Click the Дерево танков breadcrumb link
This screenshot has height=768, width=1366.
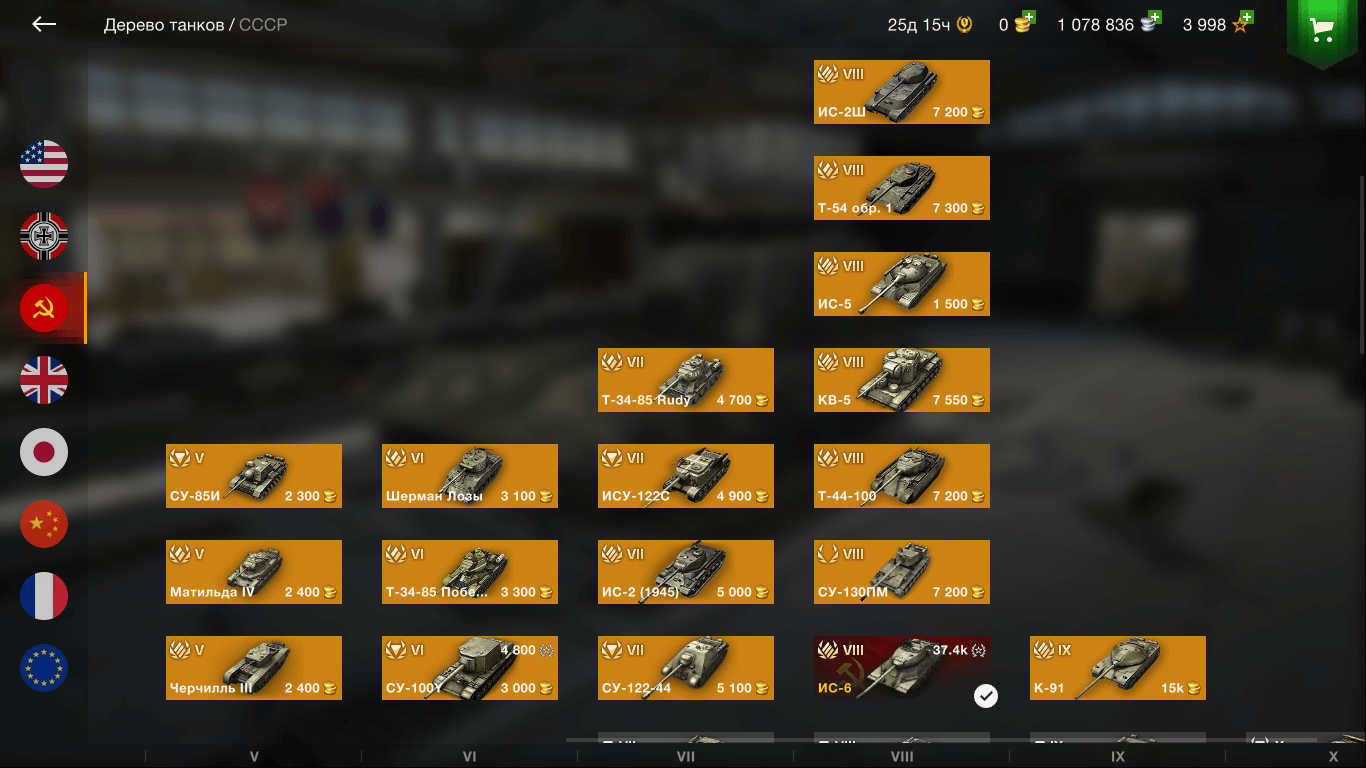pos(164,25)
